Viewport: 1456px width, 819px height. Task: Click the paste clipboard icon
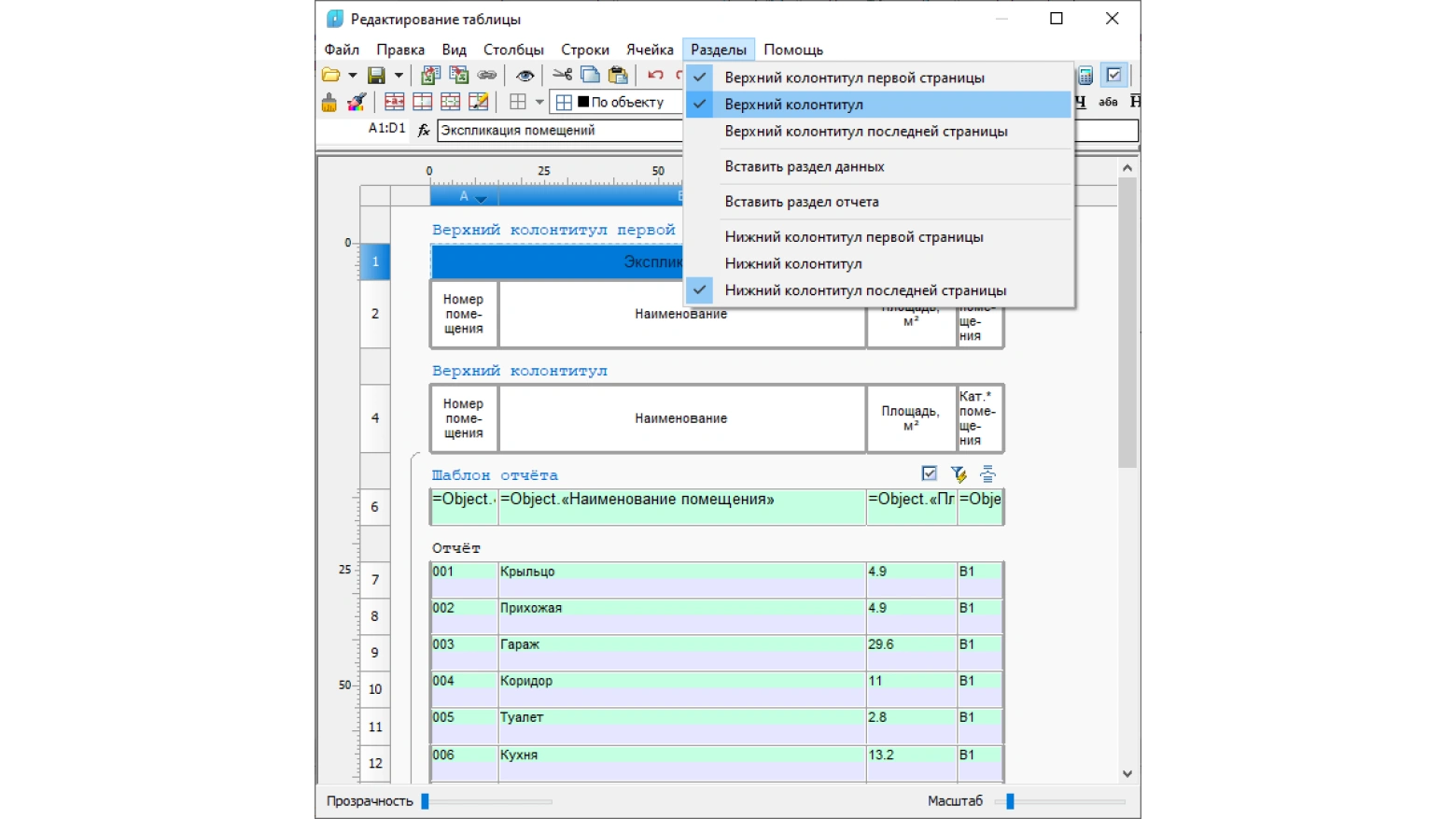point(618,75)
